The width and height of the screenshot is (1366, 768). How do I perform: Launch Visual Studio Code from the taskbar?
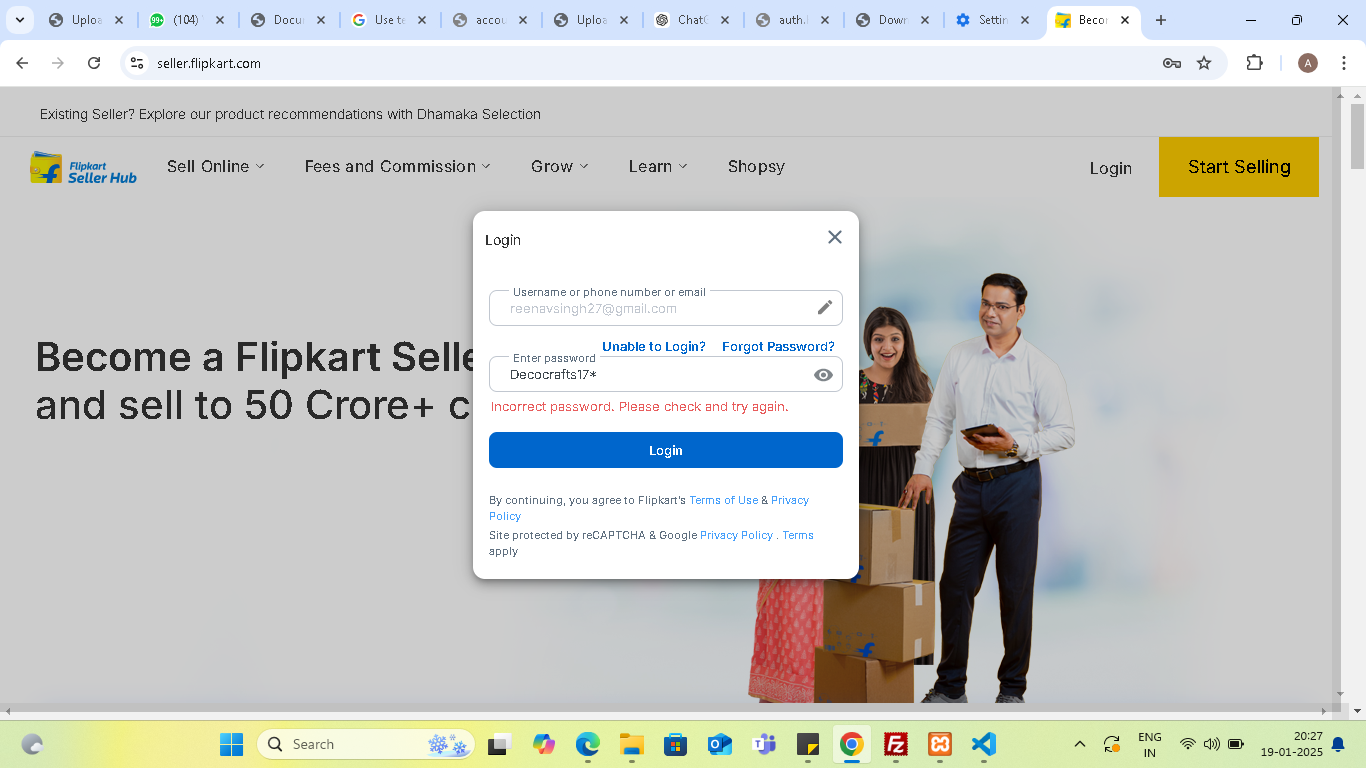983,744
